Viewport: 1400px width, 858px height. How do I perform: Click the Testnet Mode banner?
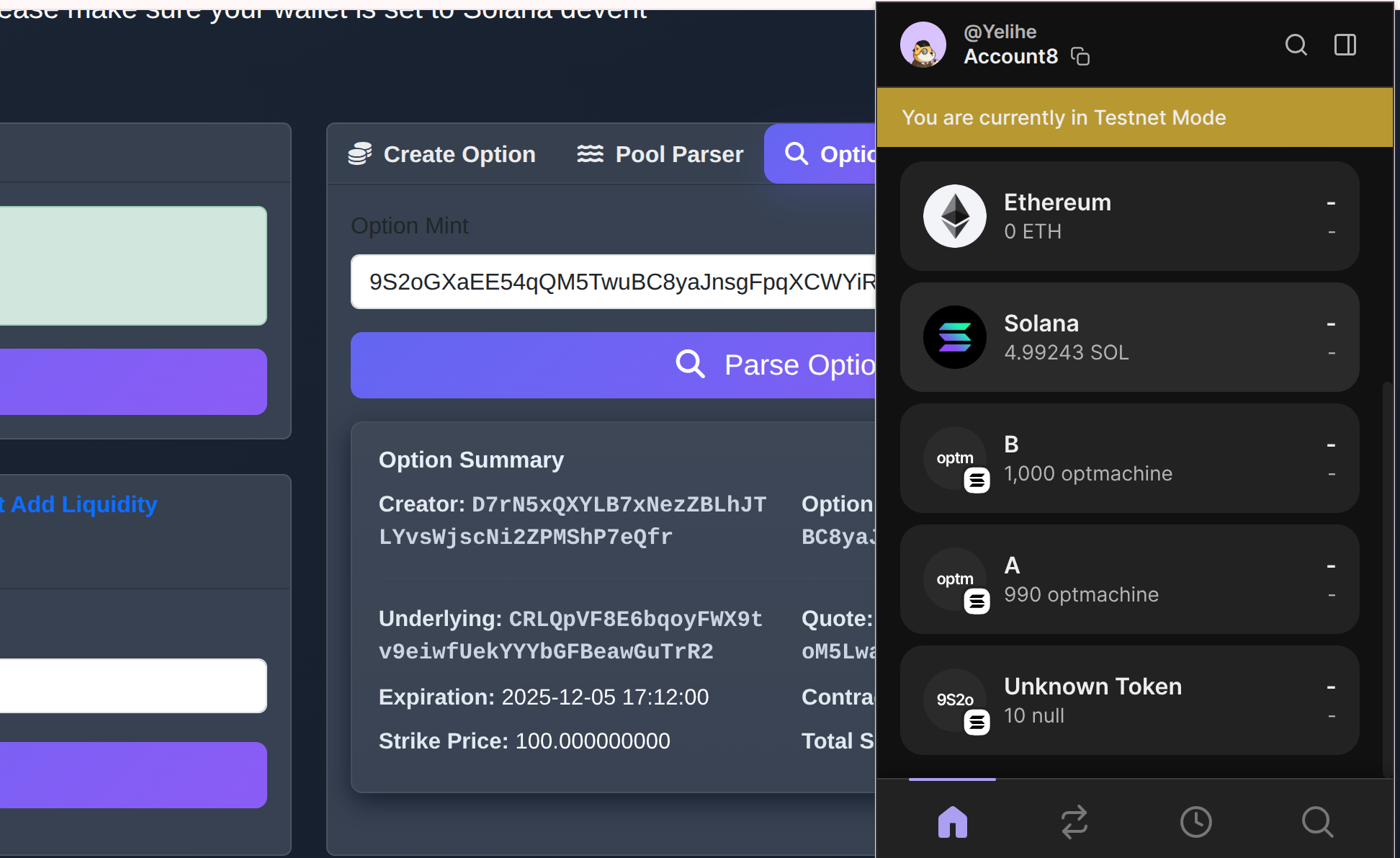coord(1134,117)
